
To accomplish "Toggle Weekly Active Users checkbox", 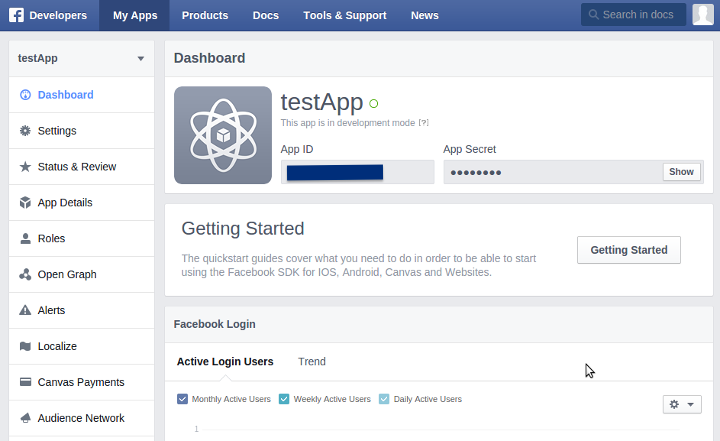I will point(284,399).
